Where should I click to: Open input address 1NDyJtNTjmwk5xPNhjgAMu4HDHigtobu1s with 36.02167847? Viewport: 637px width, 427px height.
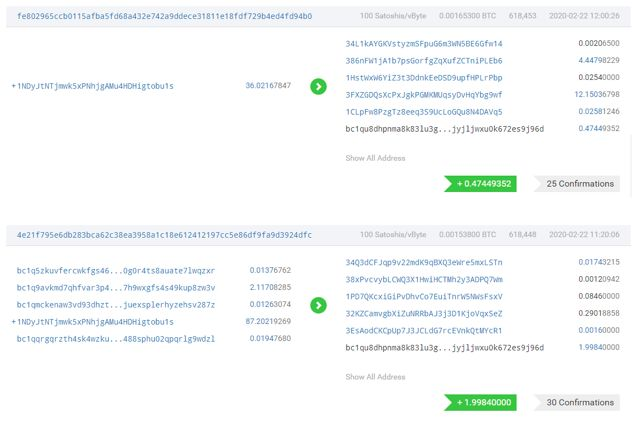tap(95, 86)
